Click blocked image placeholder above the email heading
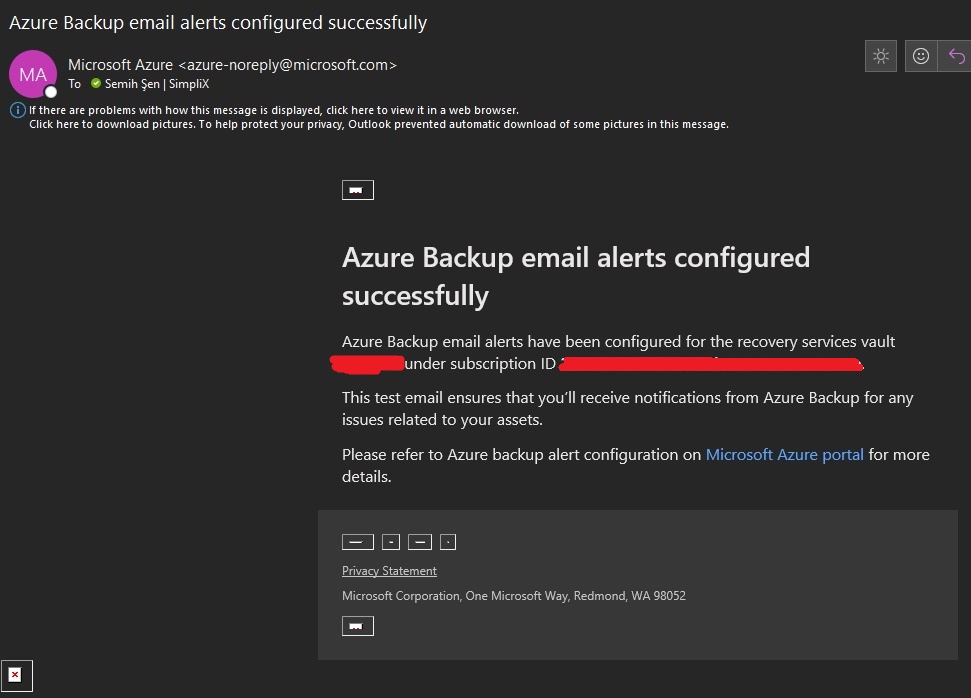Viewport: 971px width, 698px height. point(357,190)
